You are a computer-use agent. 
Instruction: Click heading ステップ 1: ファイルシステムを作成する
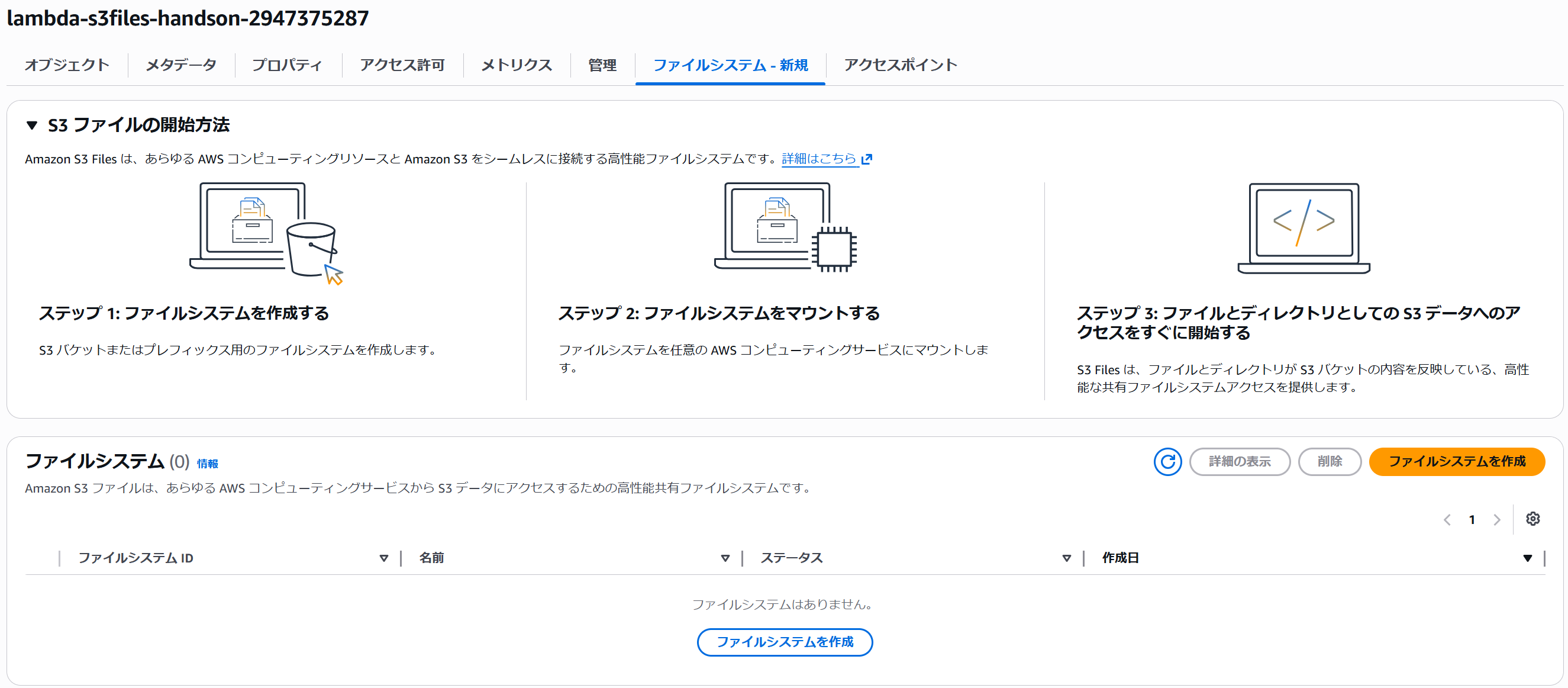pos(184,313)
